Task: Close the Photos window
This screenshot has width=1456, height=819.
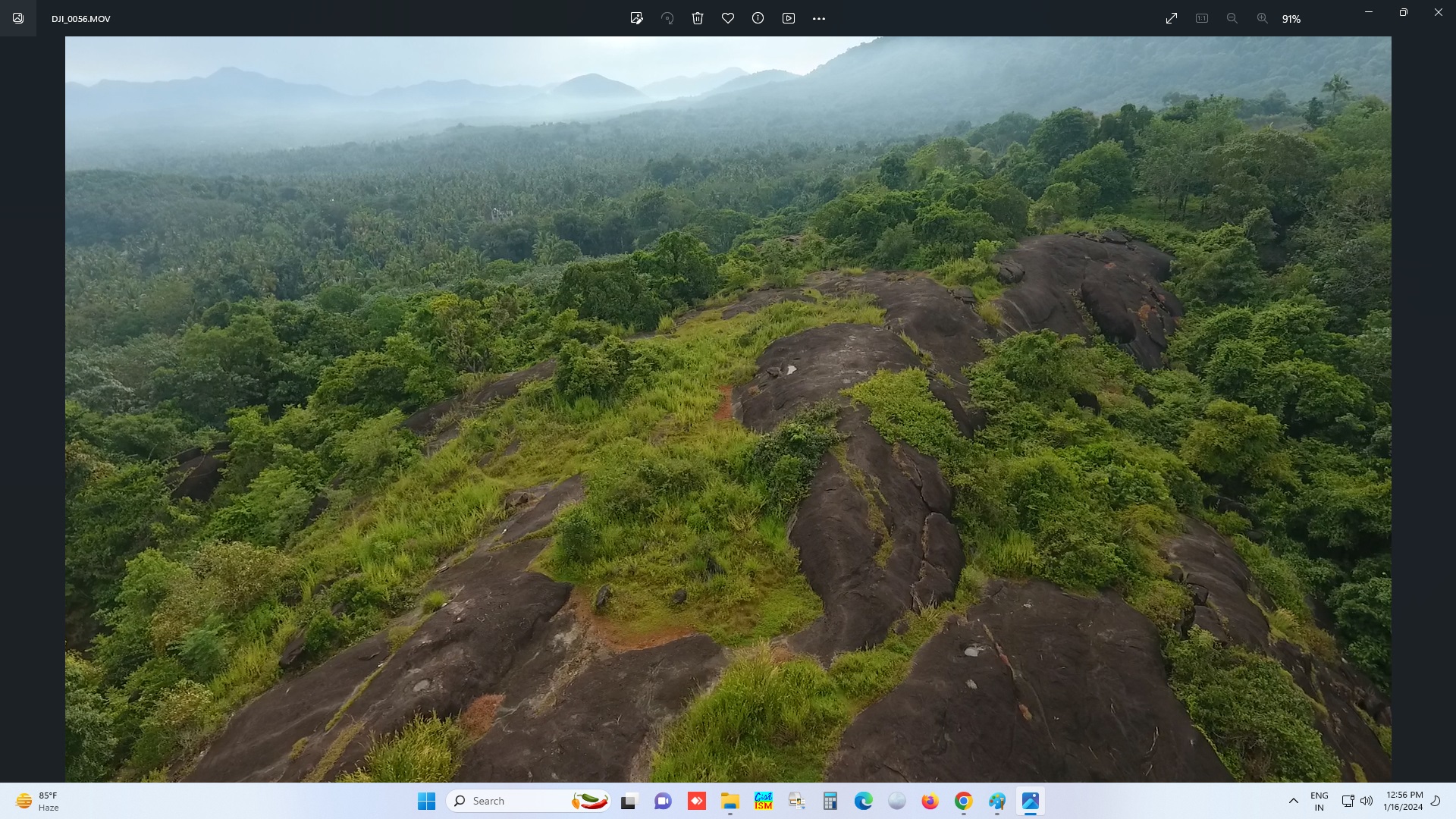Action: click(1439, 12)
